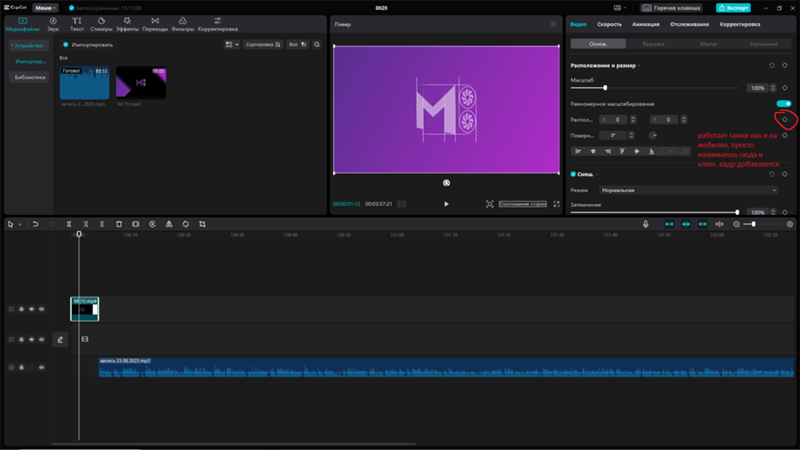Image resolution: width=800 pixels, height=450 pixels.
Task: Adjust Масштаб value stepper arrows
Action: tap(773, 88)
